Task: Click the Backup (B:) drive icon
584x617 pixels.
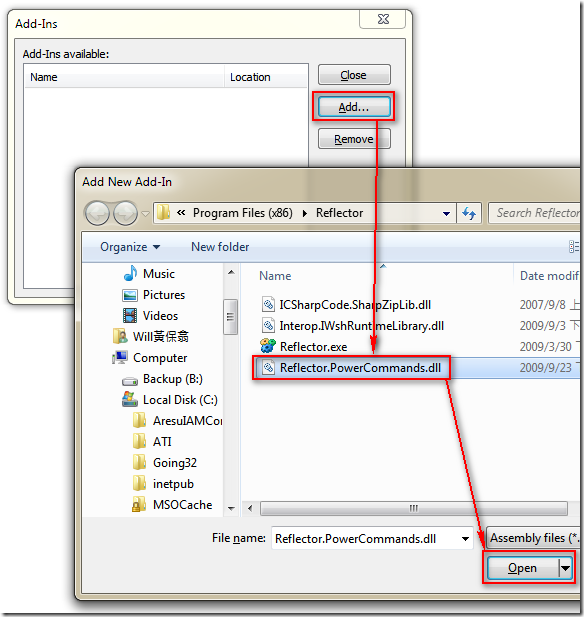Action: (x=130, y=381)
